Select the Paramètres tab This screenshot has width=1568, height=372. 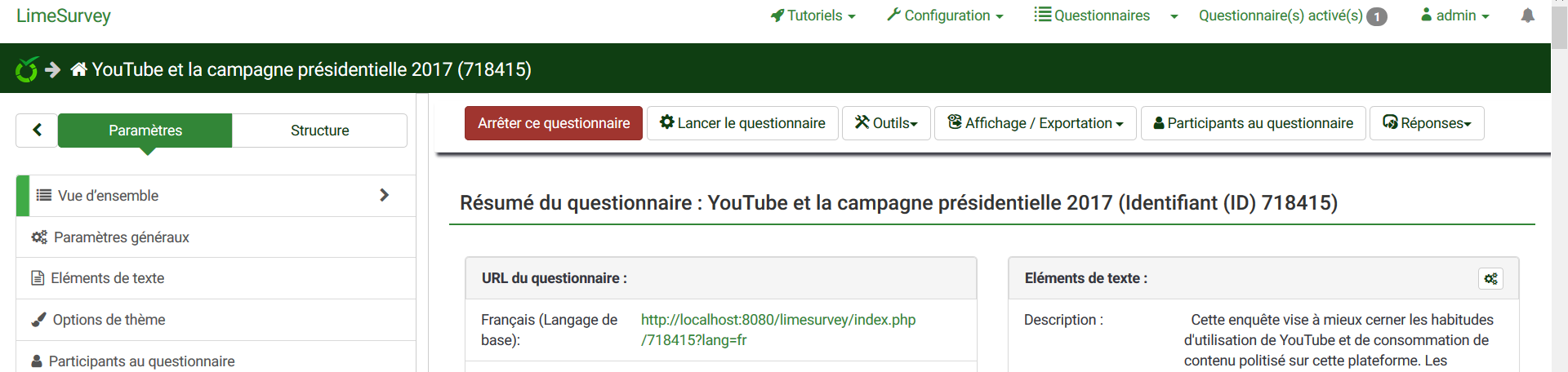[x=145, y=131]
